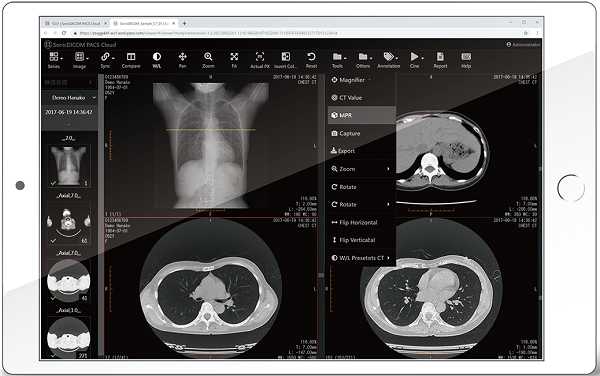Image resolution: width=600 pixels, height=376 pixels.
Task: Click the study search input field
Action: point(69,82)
